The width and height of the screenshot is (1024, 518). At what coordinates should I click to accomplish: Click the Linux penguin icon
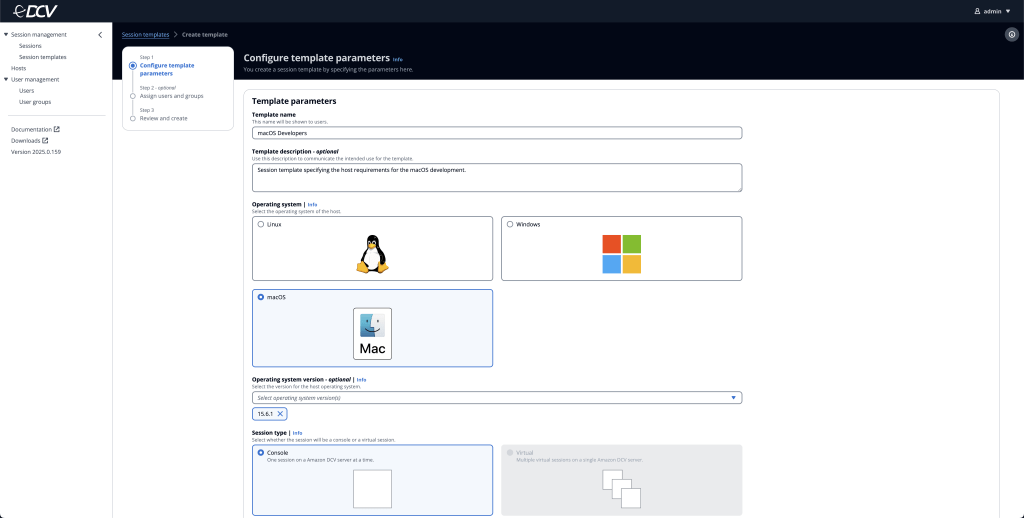pyautogui.click(x=372, y=254)
